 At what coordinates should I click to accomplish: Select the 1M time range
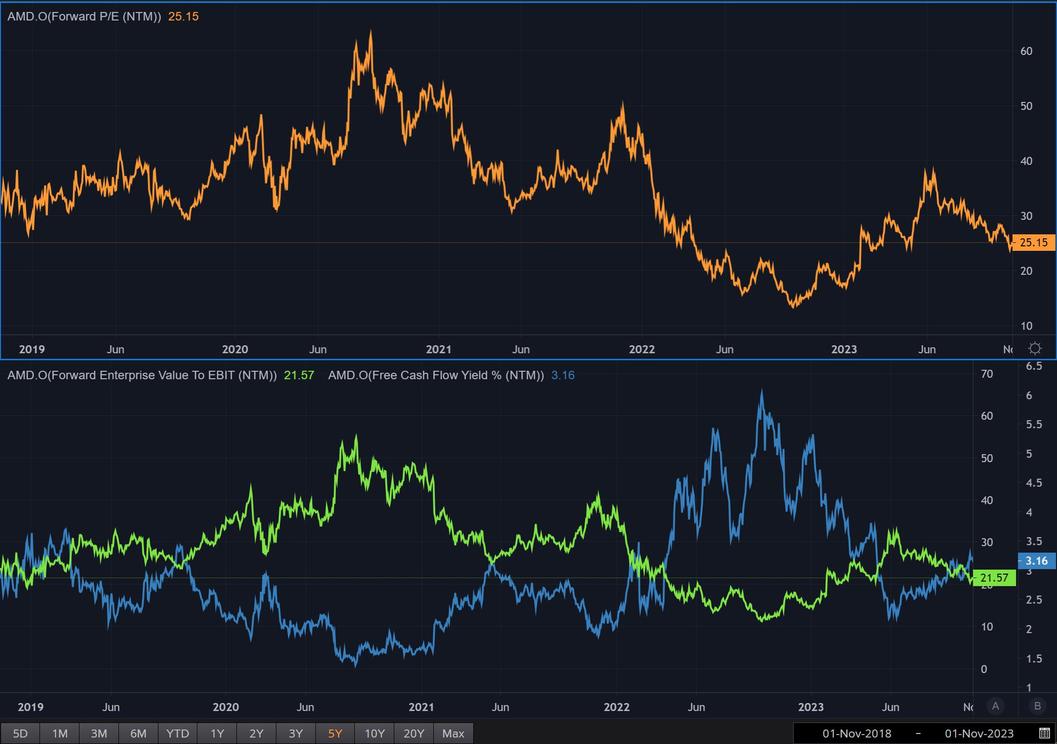coord(60,733)
